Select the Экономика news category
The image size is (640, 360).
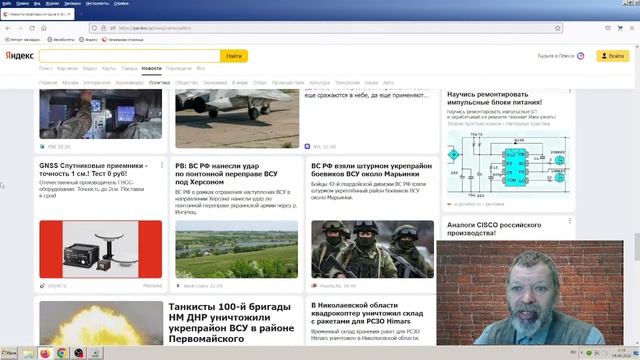[215, 83]
